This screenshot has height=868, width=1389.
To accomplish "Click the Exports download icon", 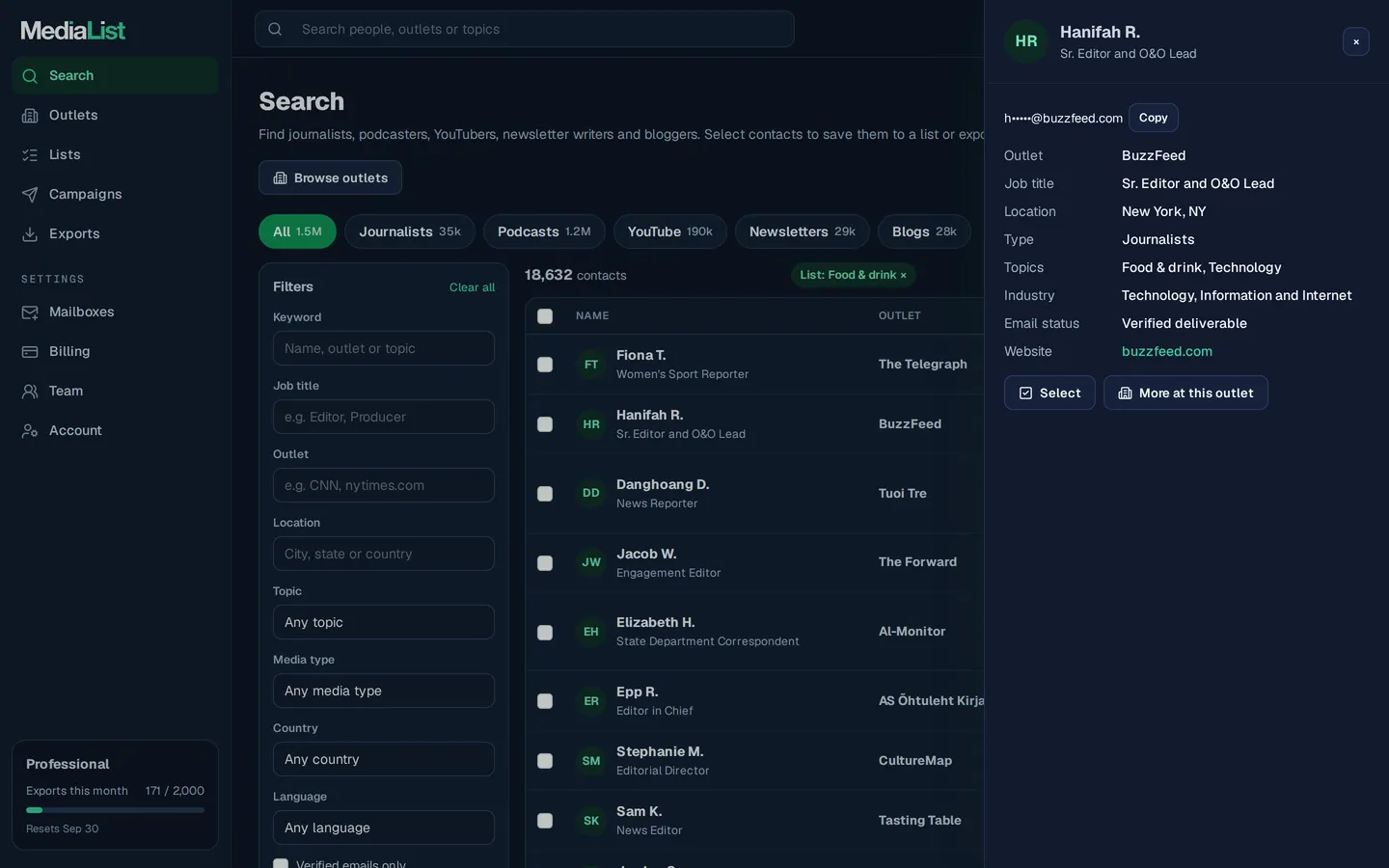I will coord(30,234).
